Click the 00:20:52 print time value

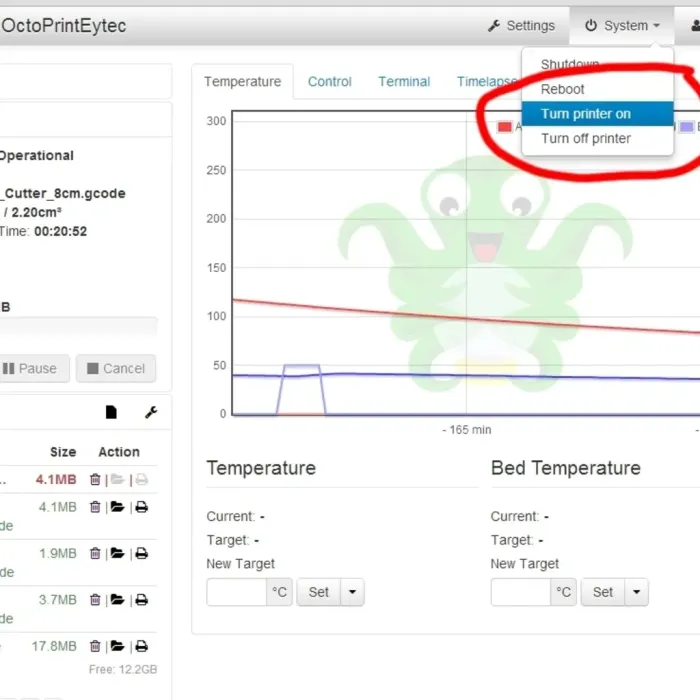(61, 231)
